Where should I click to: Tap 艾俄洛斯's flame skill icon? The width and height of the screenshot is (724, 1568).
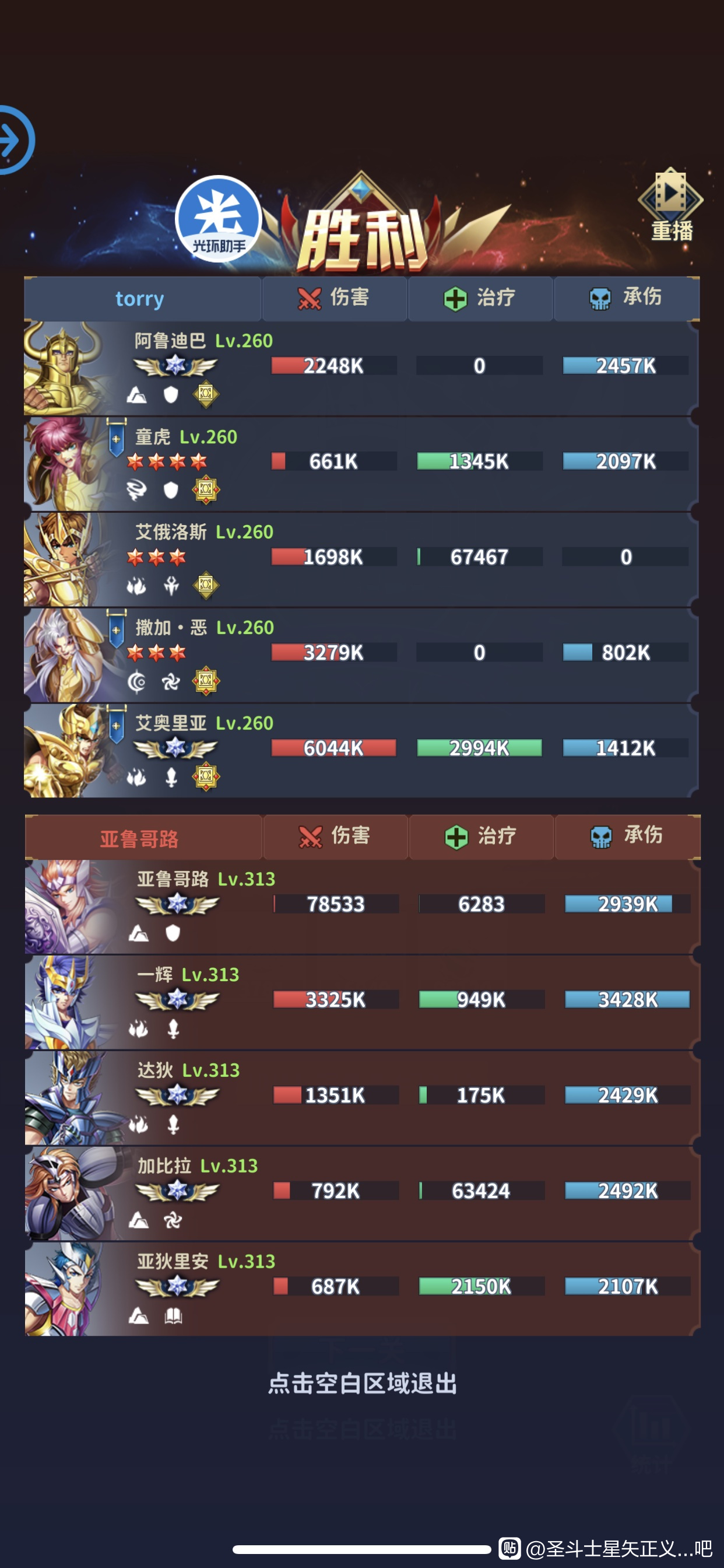tap(136, 586)
